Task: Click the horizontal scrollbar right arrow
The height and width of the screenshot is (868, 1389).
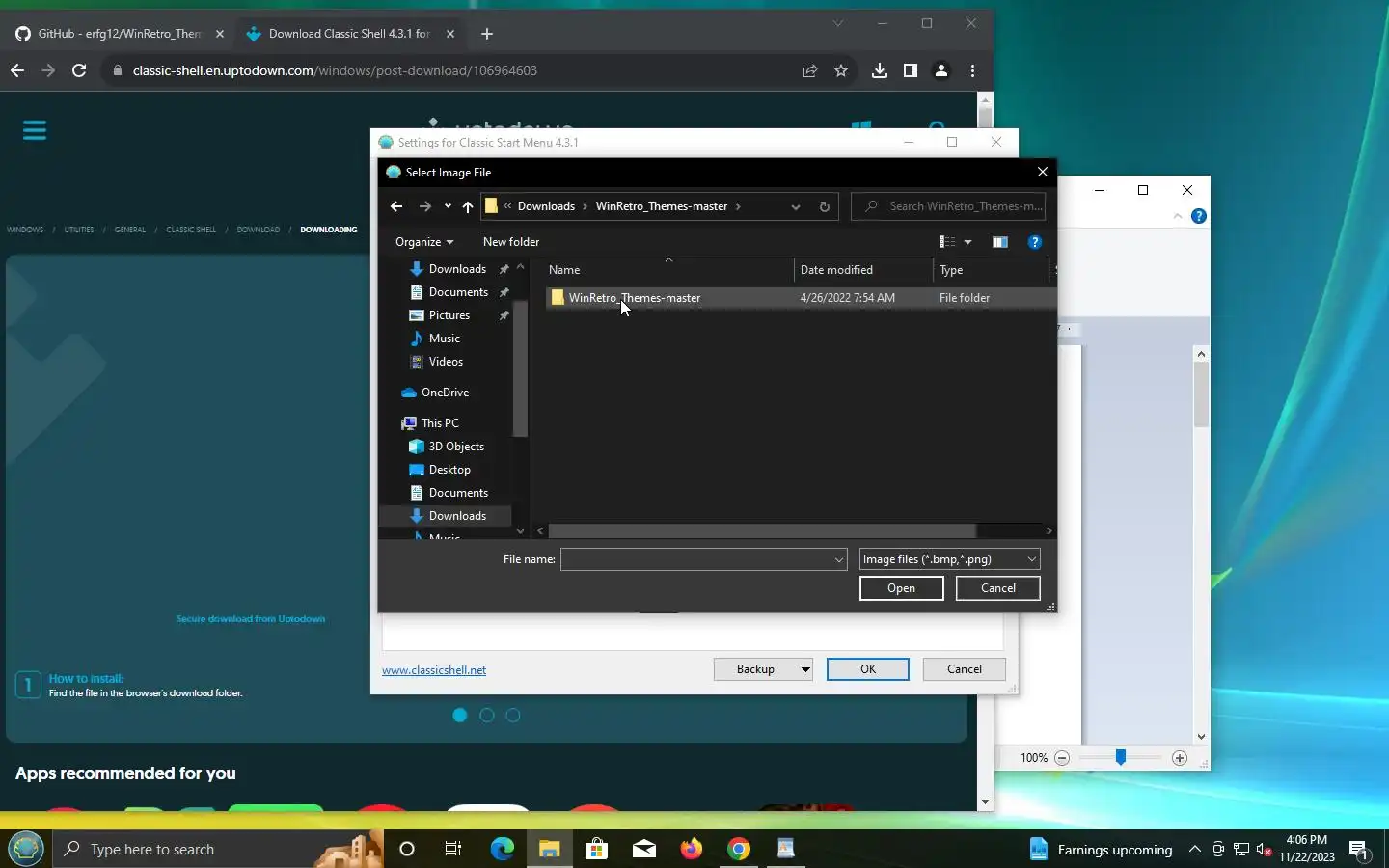Action: tap(1049, 531)
